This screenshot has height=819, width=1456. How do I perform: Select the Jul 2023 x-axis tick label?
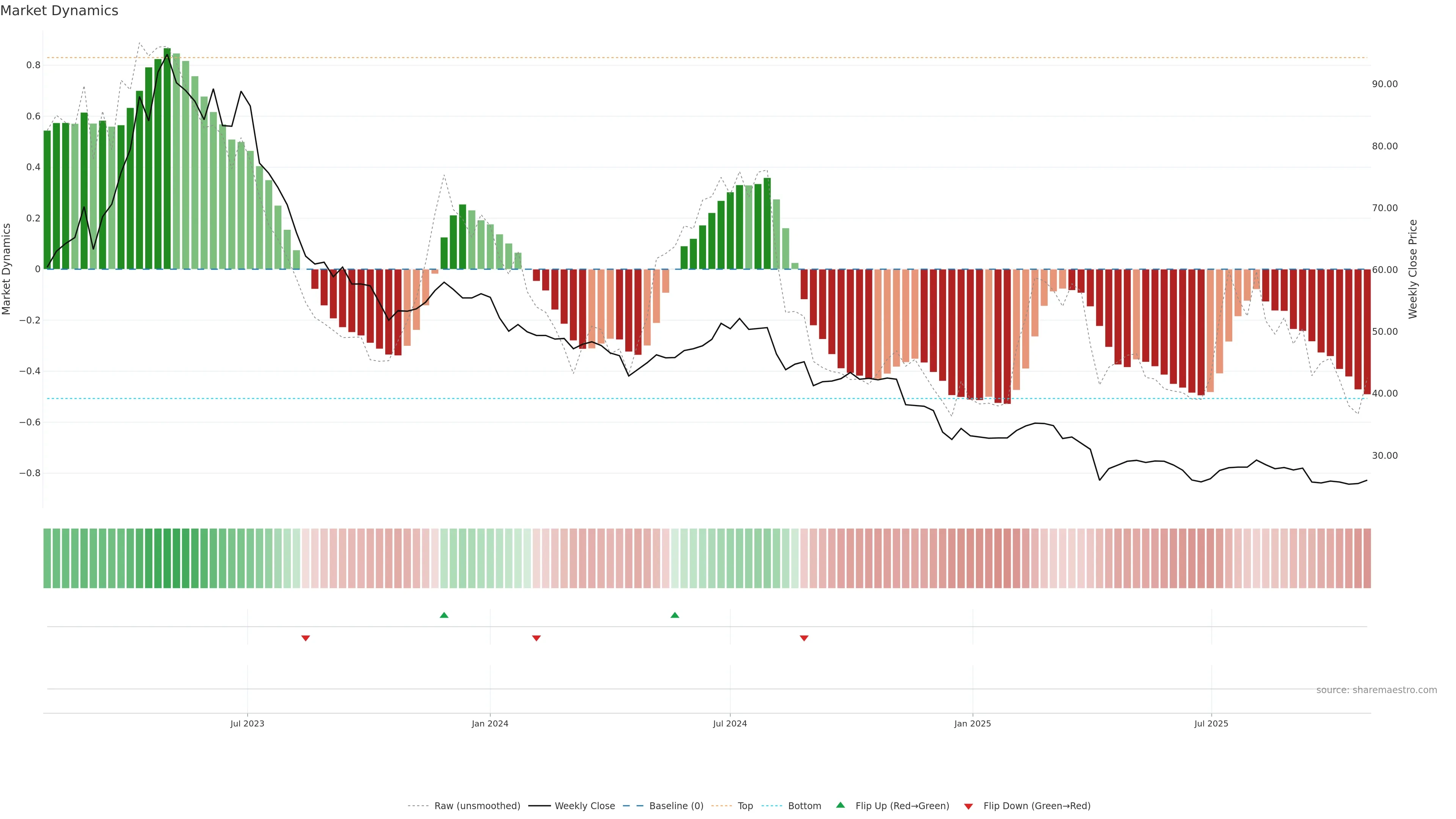pyautogui.click(x=247, y=723)
